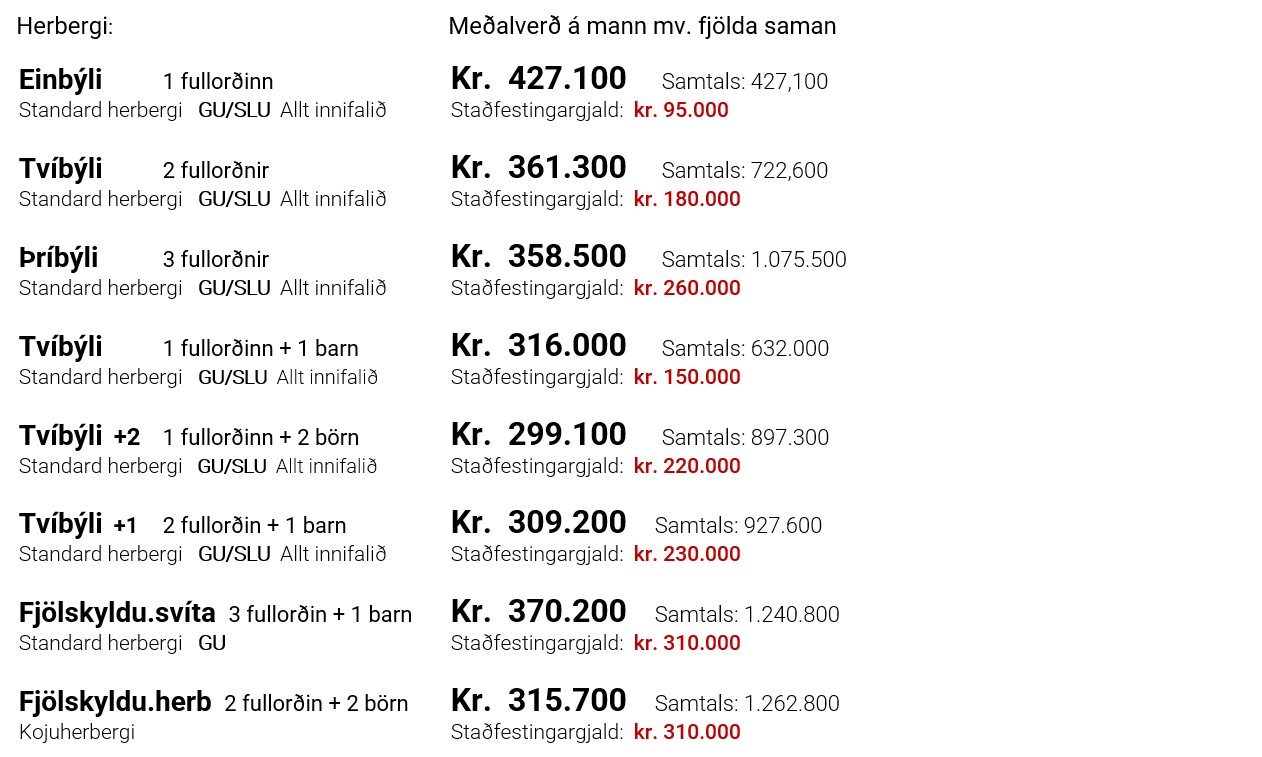Click the Kr. 309.200 price
Screen dimensions: 1262x757
[x=538, y=522]
